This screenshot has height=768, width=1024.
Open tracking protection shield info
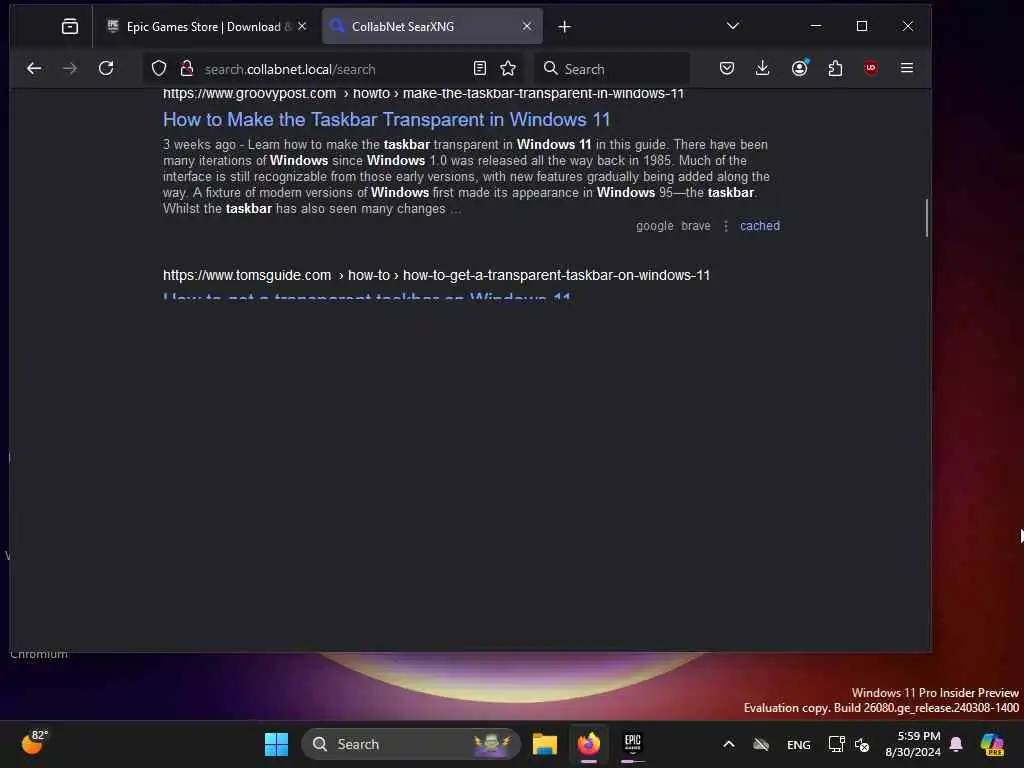(x=159, y=69)
